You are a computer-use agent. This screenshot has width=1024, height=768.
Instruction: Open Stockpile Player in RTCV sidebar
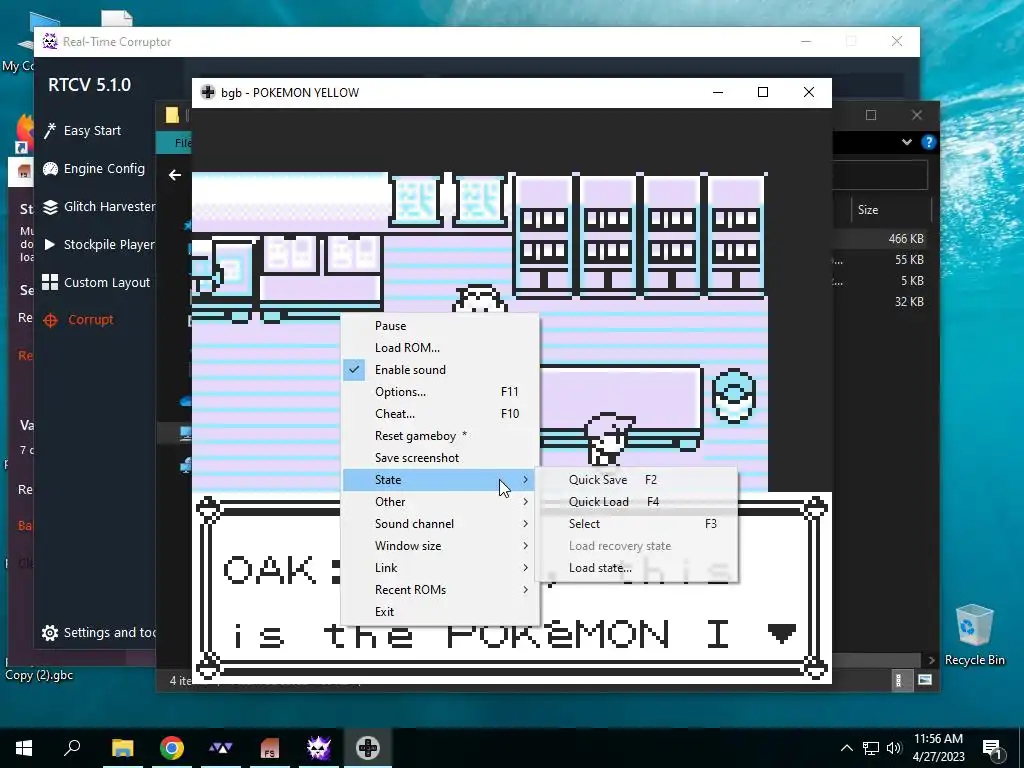click(x=99, y=245)
